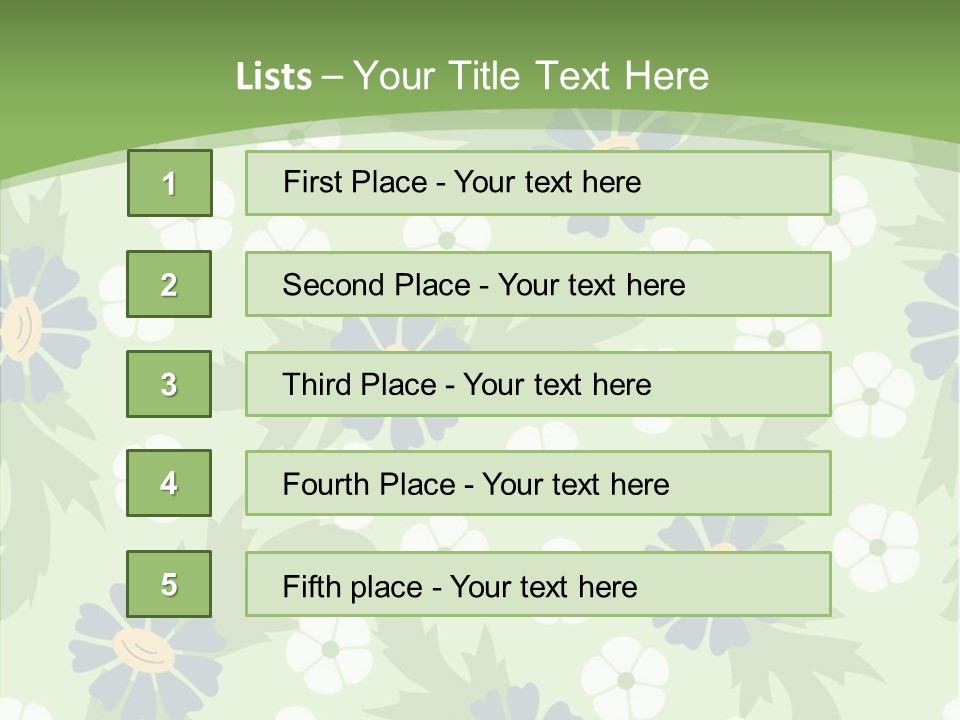The image size is (960, 720).
Task: Click the "First Place - Your text here" box
Action: click(538, 183)
